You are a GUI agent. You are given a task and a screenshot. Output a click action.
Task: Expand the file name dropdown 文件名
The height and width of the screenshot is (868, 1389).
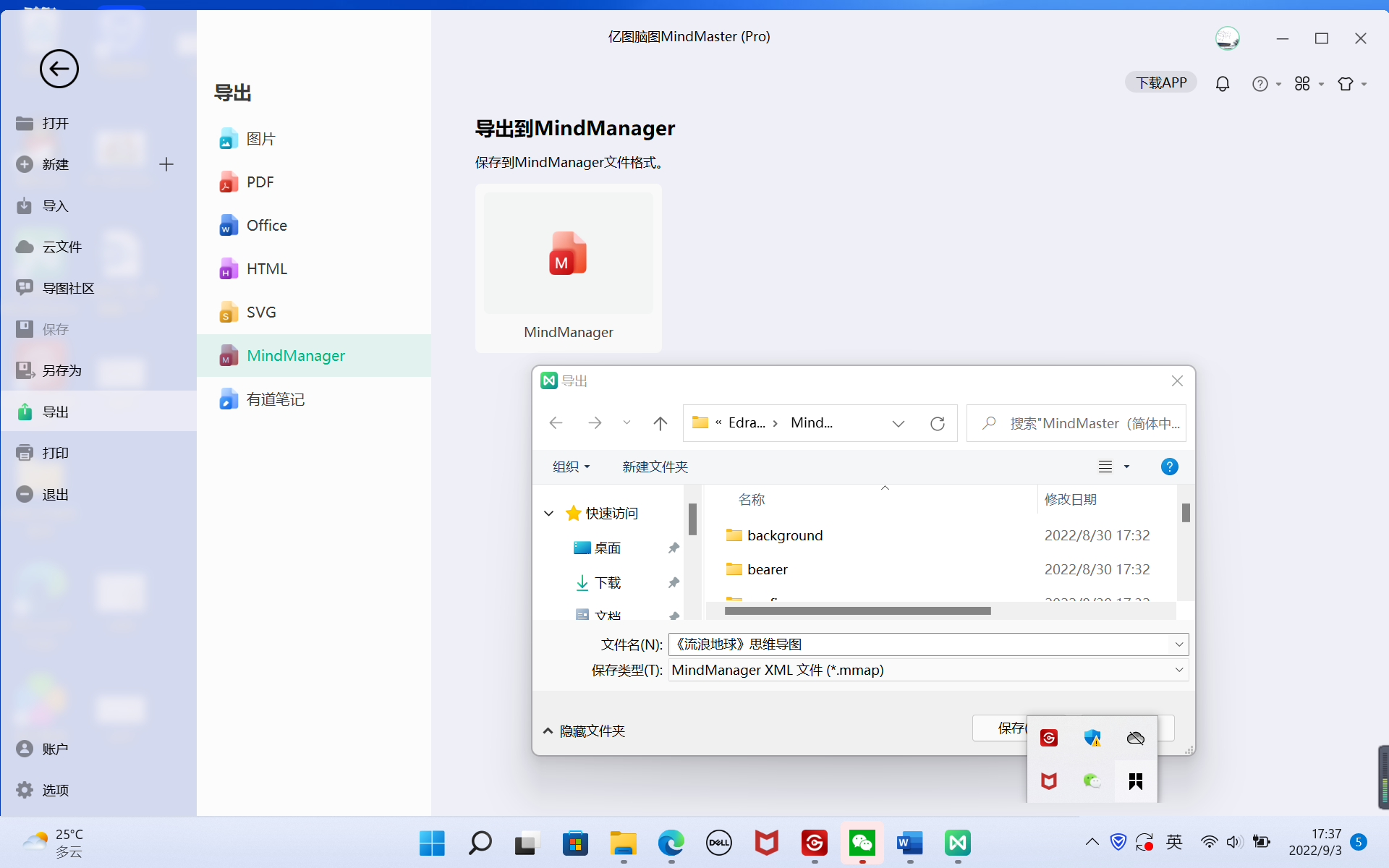[1180, 643]
